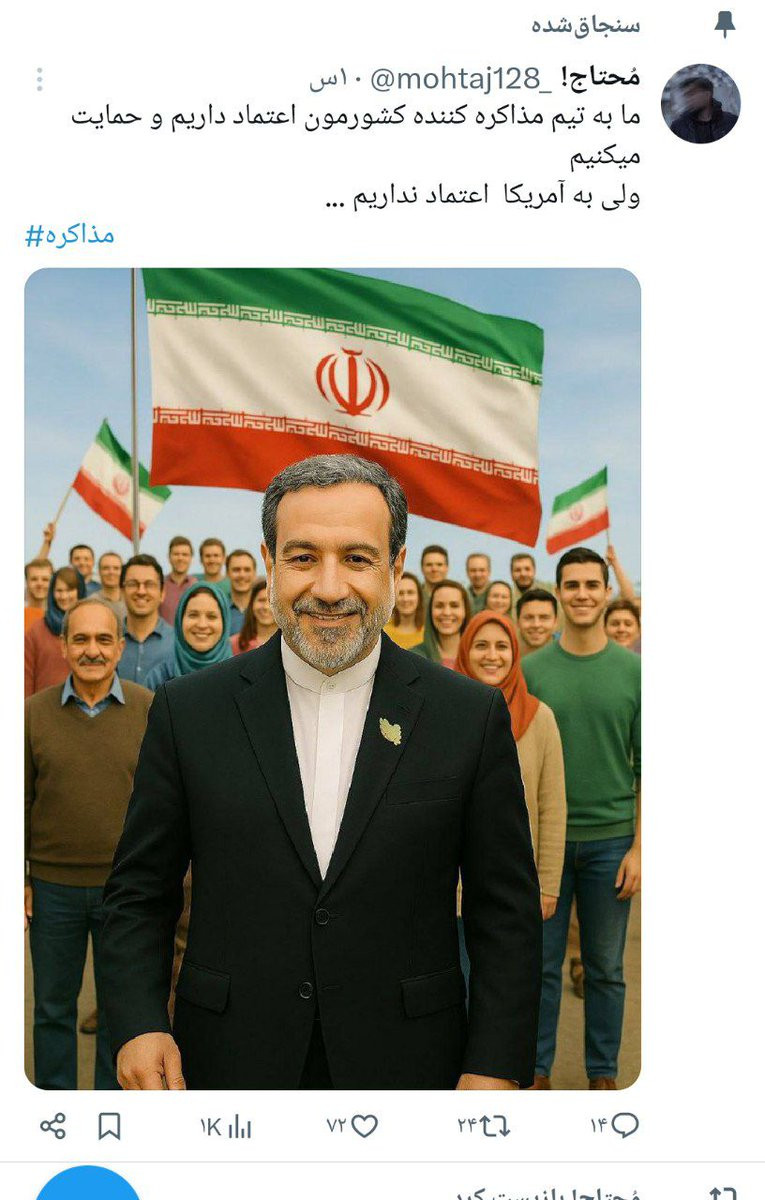Share the tweet via the share icon
The image size is (765, 1200).
coord(53,1127)
